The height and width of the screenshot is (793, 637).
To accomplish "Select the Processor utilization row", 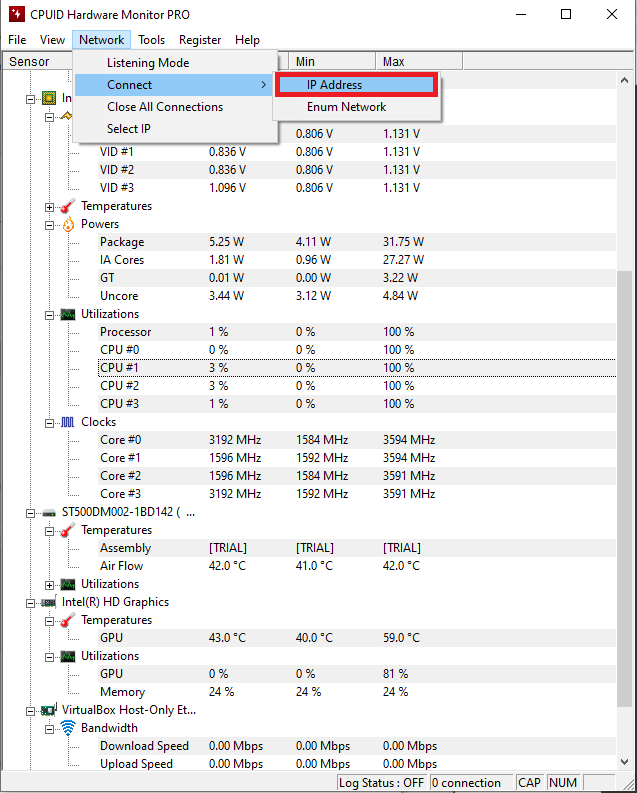I will click(x=357, y=332).
